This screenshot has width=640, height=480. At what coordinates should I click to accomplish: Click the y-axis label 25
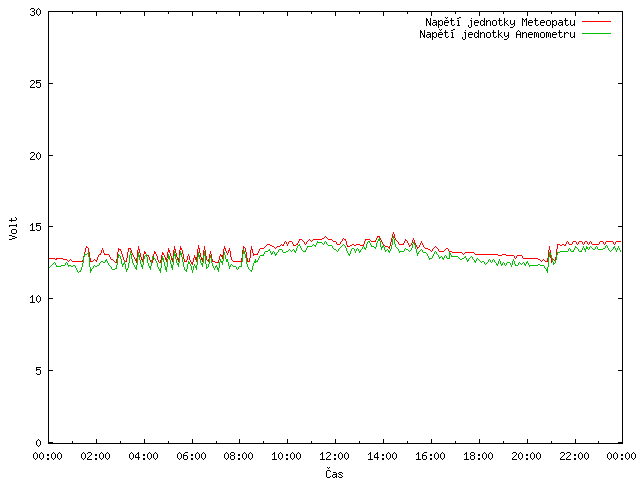36,84
